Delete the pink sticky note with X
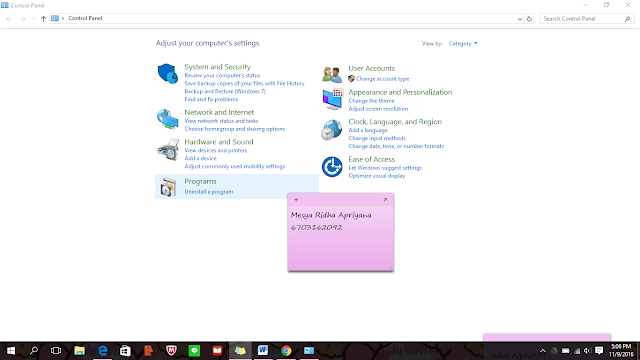This screenshot has width=640, height=360. coord(385,200)
